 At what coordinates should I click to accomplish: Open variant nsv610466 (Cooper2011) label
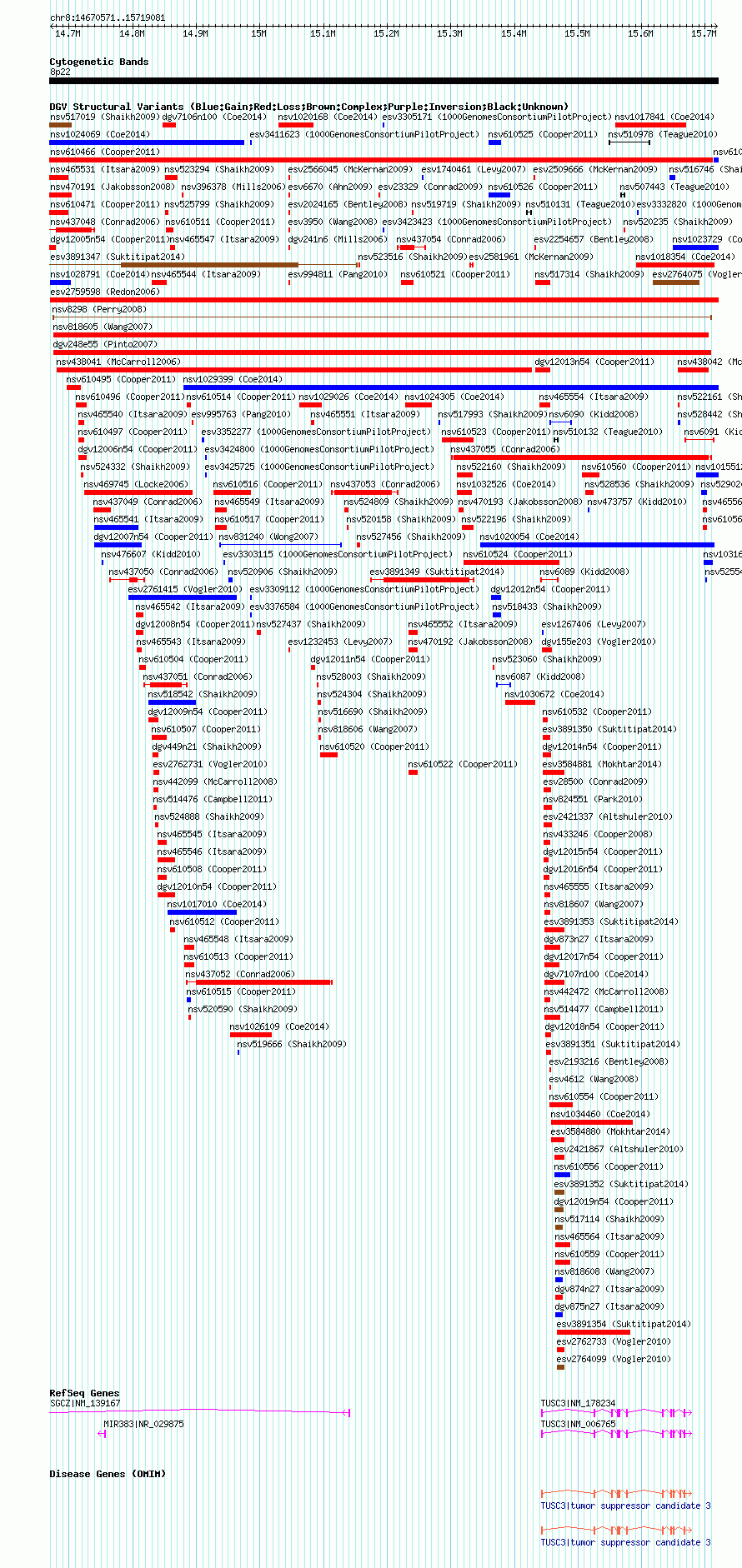[105, 152]
